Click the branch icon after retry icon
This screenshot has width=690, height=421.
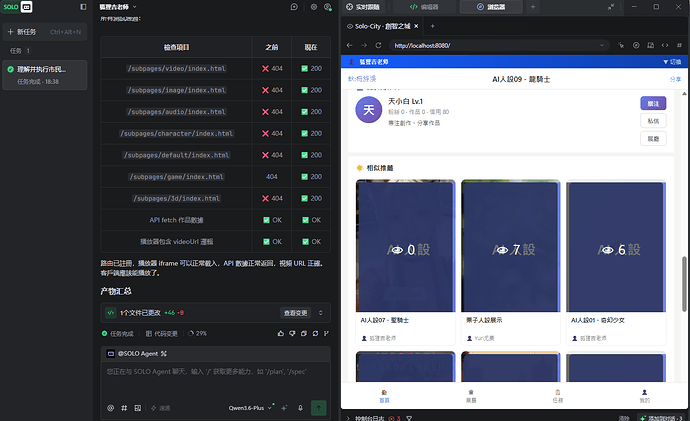pyautogui.click(x=326, y=333)
